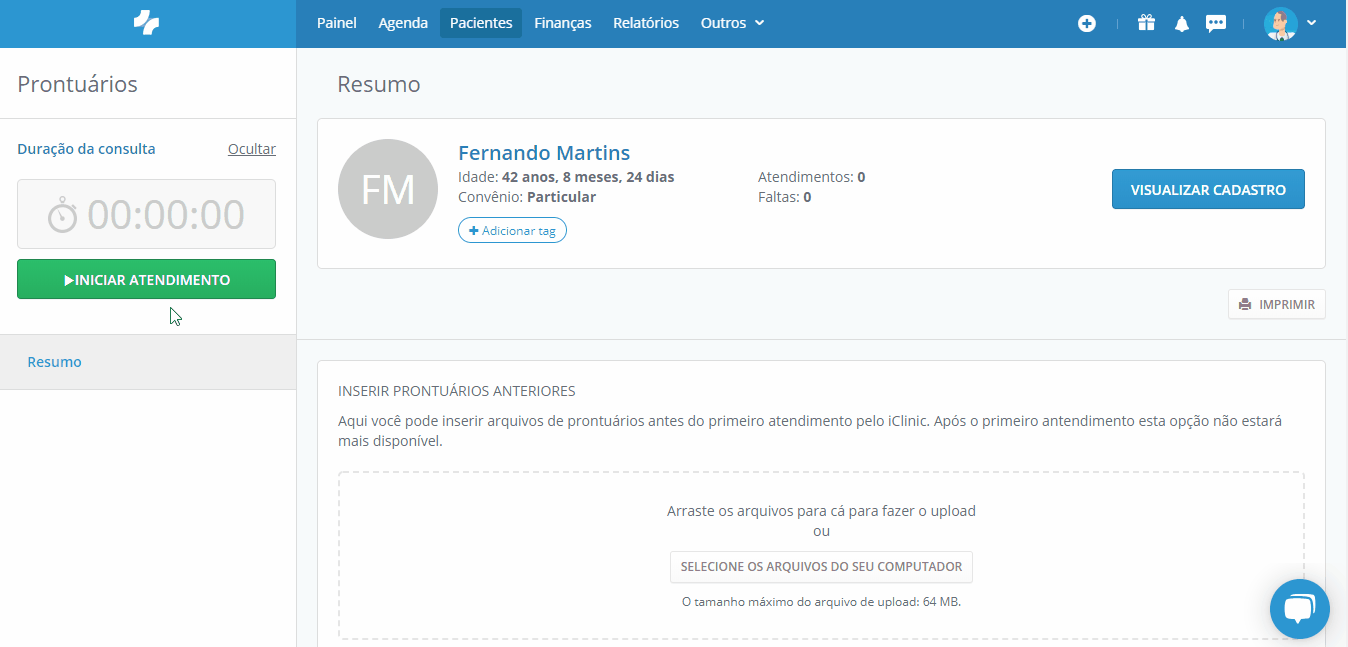Click the Convênio: Particular text

point(527,197)
